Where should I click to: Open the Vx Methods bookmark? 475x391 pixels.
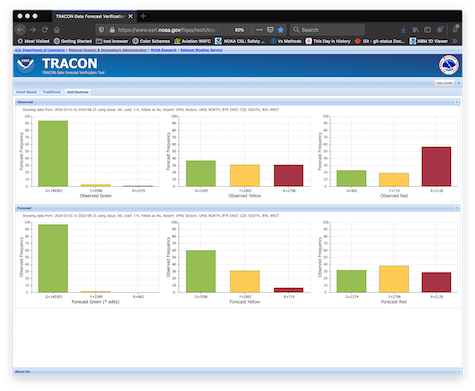point(286,41)
